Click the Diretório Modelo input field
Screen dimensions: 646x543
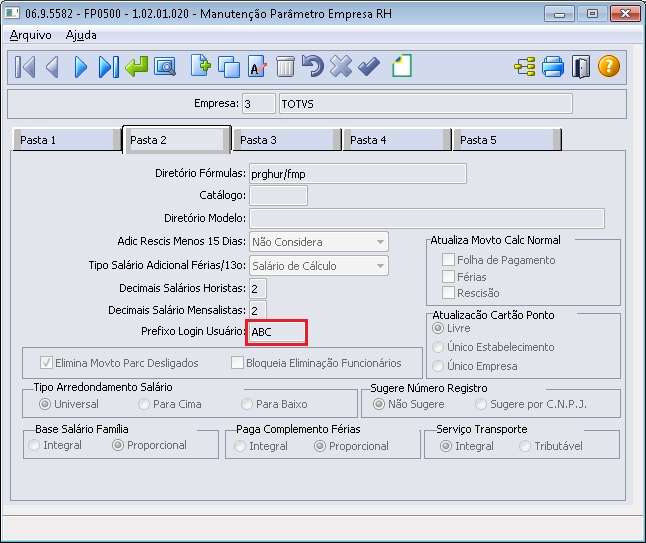427,218
